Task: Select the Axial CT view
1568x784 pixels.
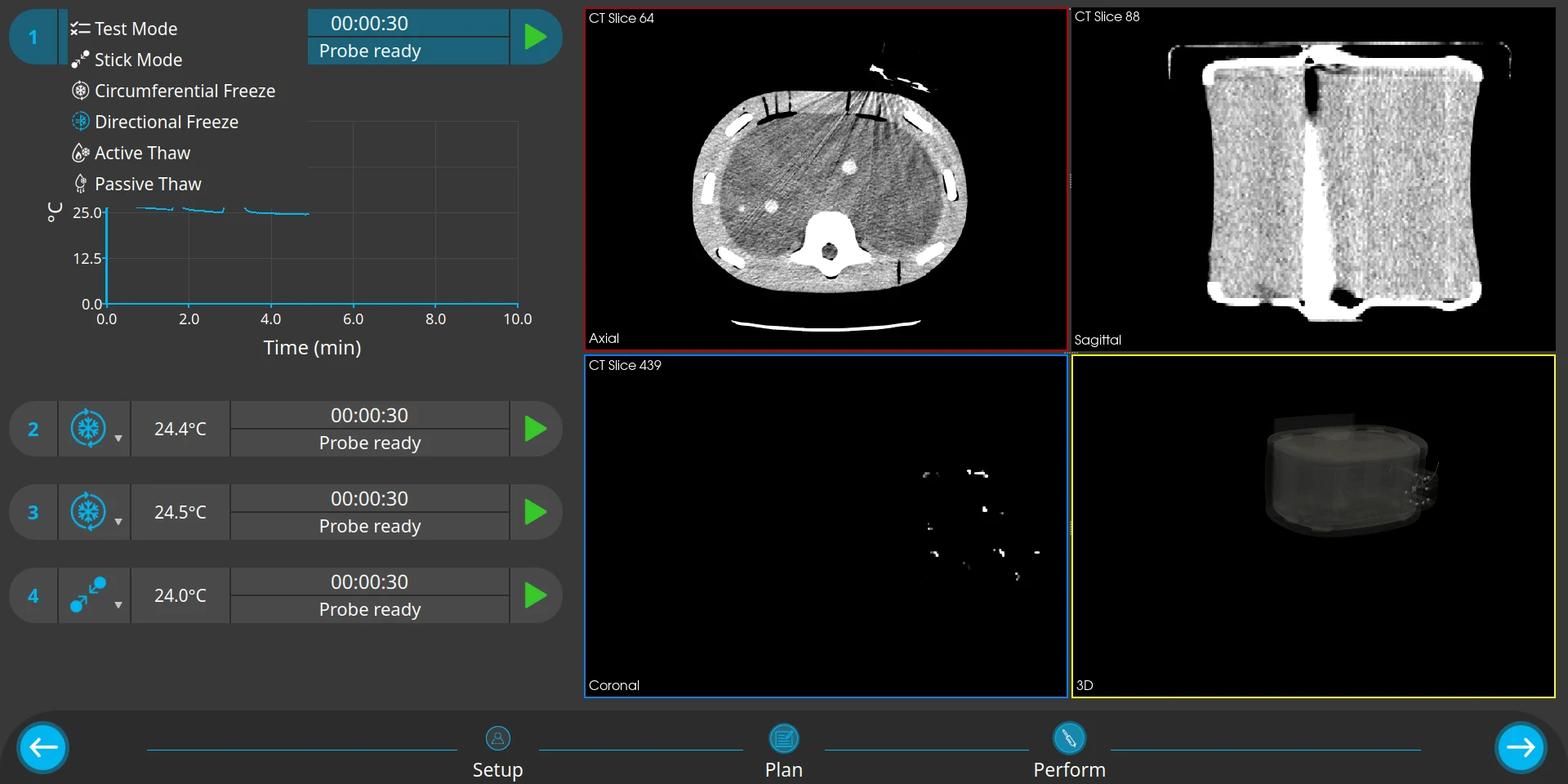Action: [826, 180]
